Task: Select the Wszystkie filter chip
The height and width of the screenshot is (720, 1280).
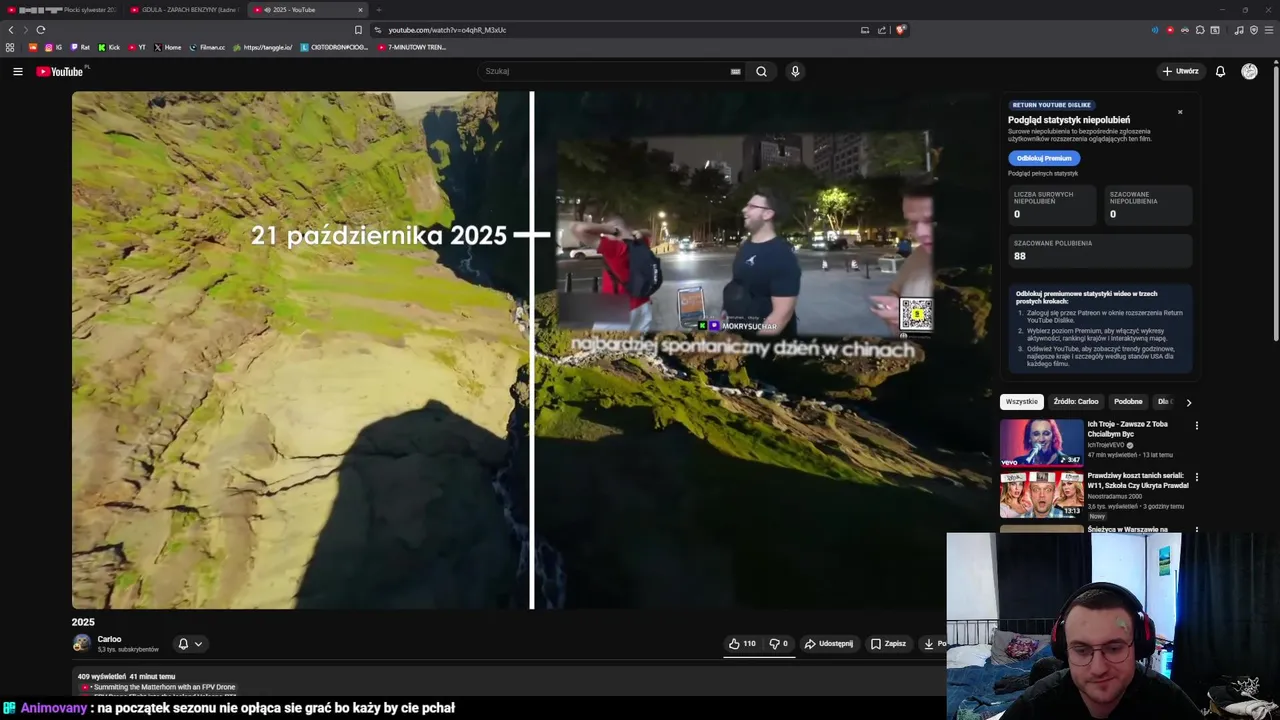Action: pos(1022,402)
